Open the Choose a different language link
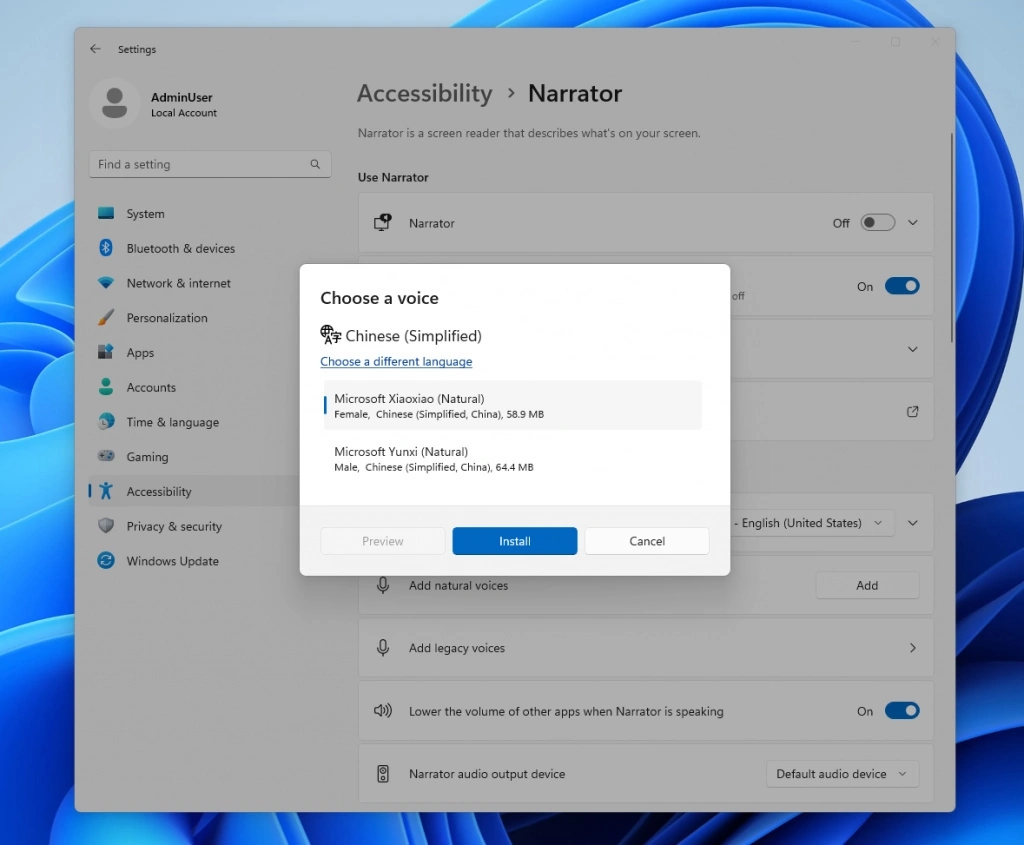Screen dimensions: 1024x845 [395, 361]
